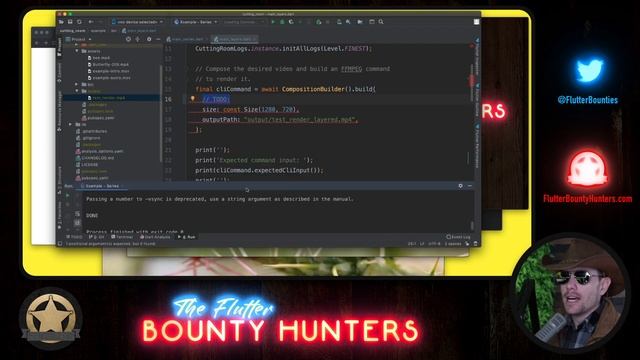Click the Debug bug icon in toolbar
Screen dimensions: 640x360
tap(282, 22)
